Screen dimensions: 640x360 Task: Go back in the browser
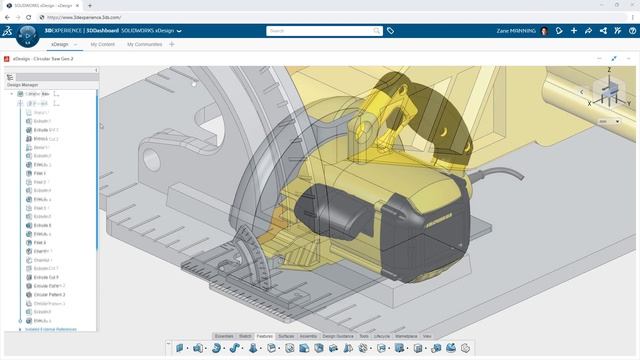pos(7,18)
